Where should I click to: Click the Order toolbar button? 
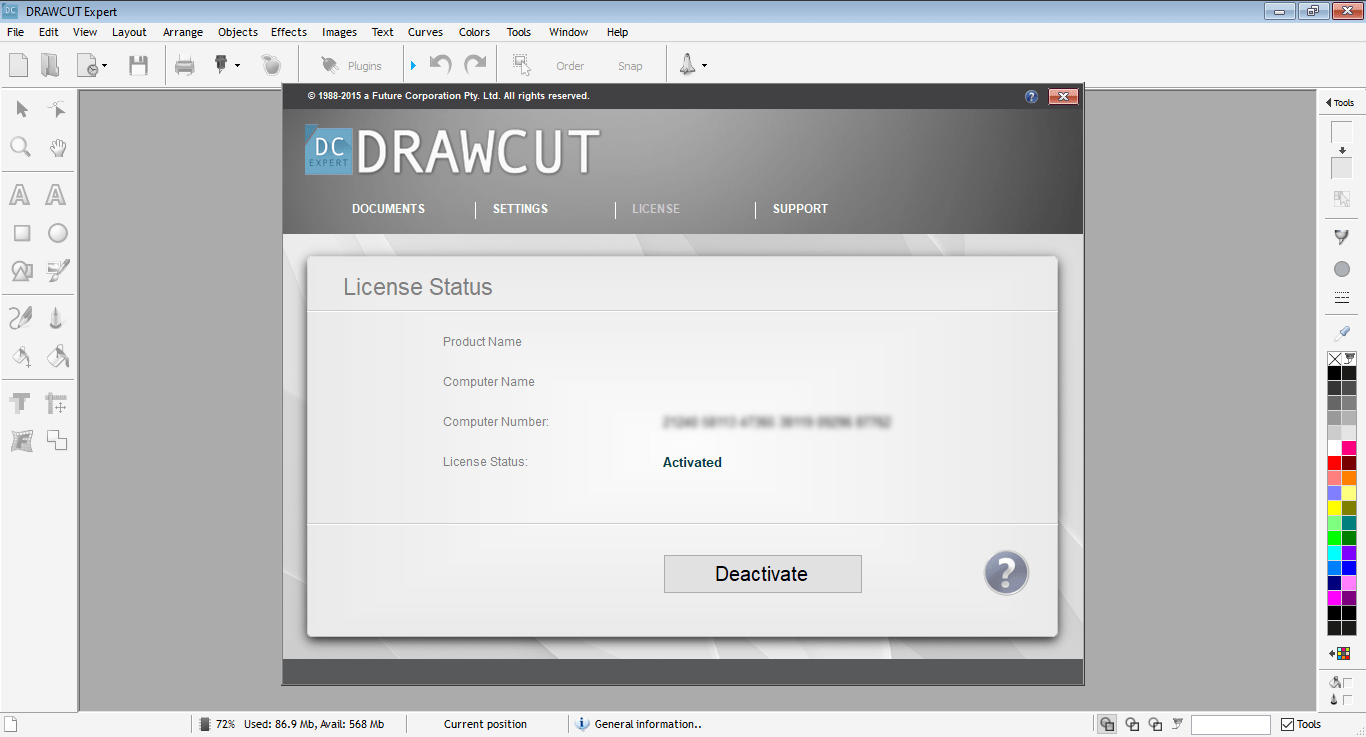click(x=570, y=66)
